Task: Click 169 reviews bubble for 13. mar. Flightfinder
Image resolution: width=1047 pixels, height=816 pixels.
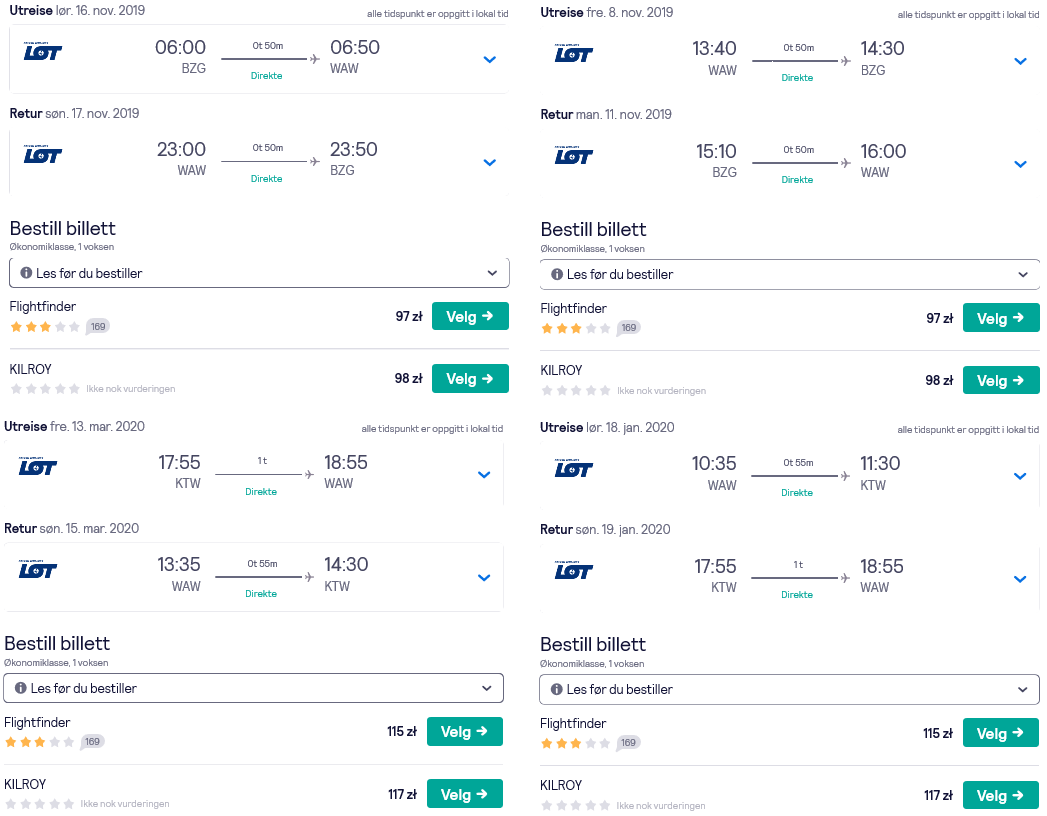Action: 92,741
